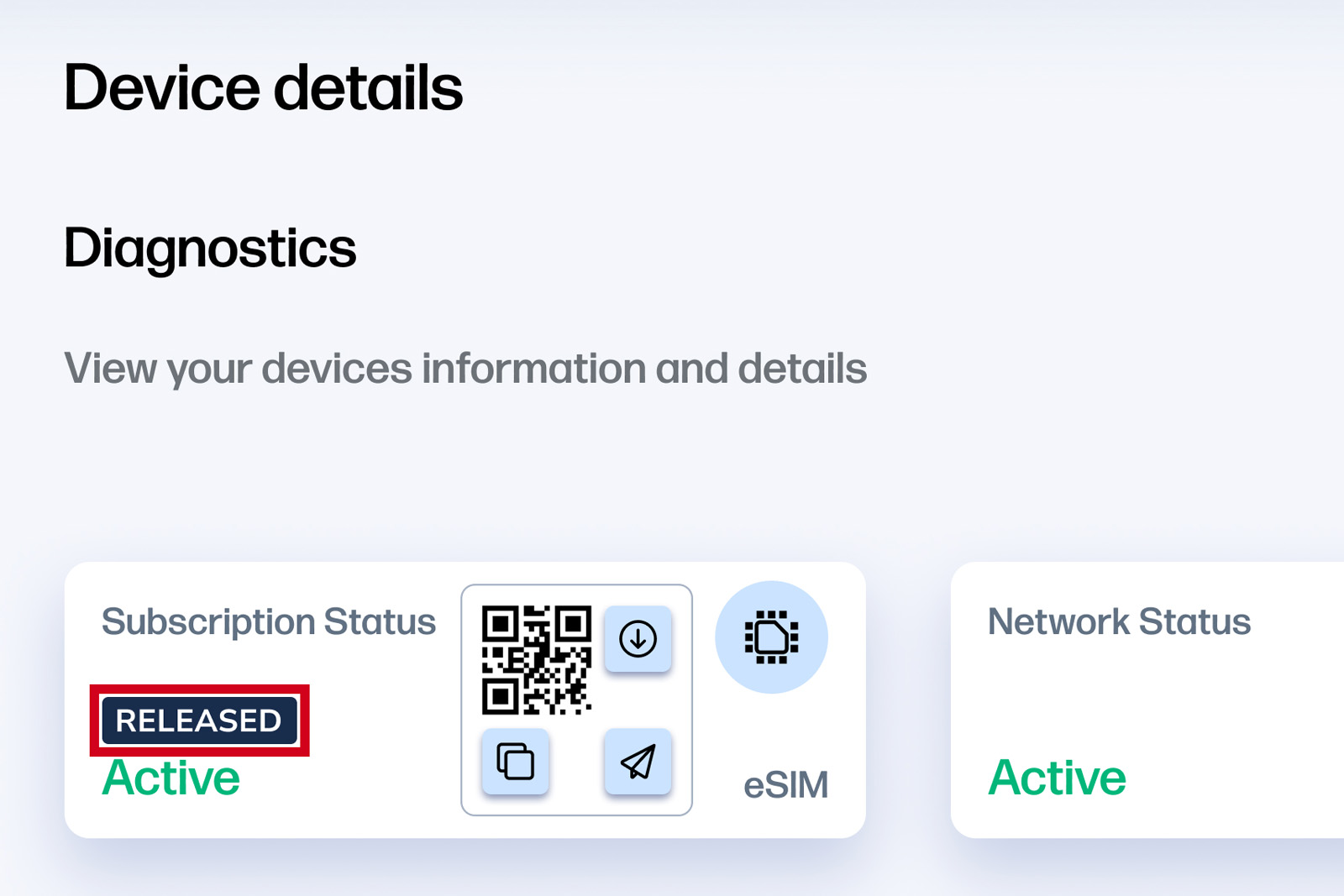The image size is (1344, 896).
Task: Click the green Active text under Subscription Status
Action: [171, 778]
